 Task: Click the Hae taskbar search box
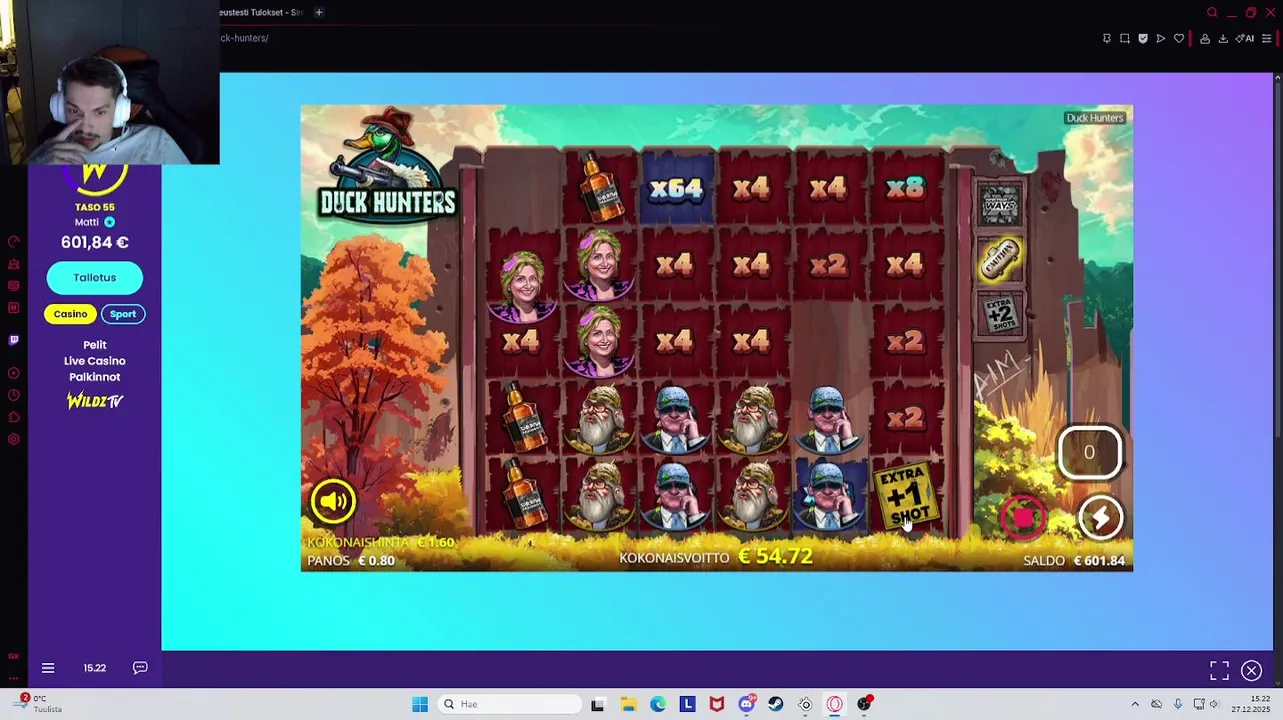click(508, 704)
